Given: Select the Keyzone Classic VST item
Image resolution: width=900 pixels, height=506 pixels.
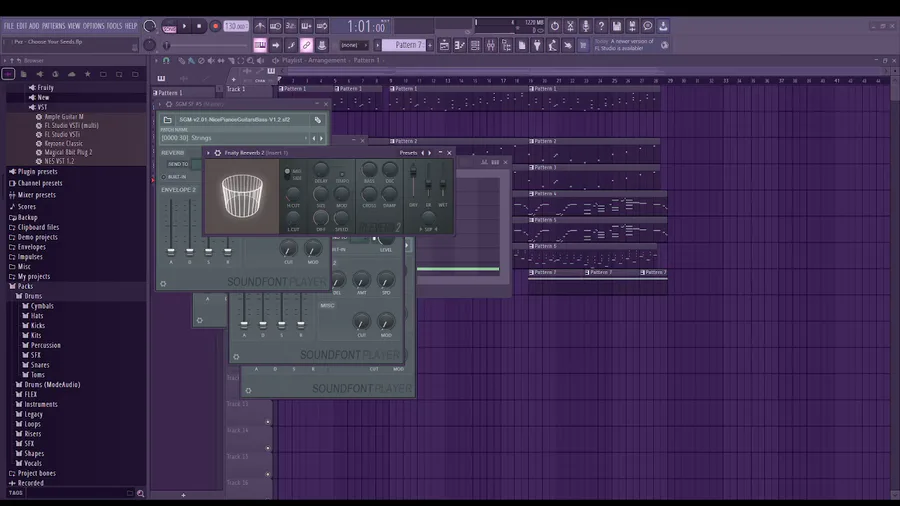Looking at the screenshot, I should pos(63,143).
